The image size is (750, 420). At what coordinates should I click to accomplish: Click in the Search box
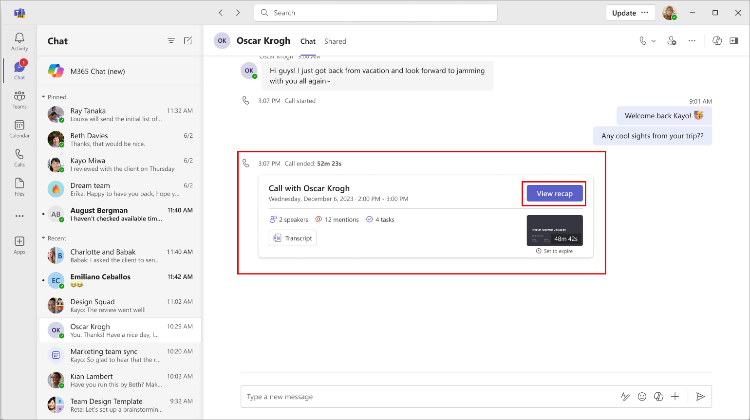375,13
